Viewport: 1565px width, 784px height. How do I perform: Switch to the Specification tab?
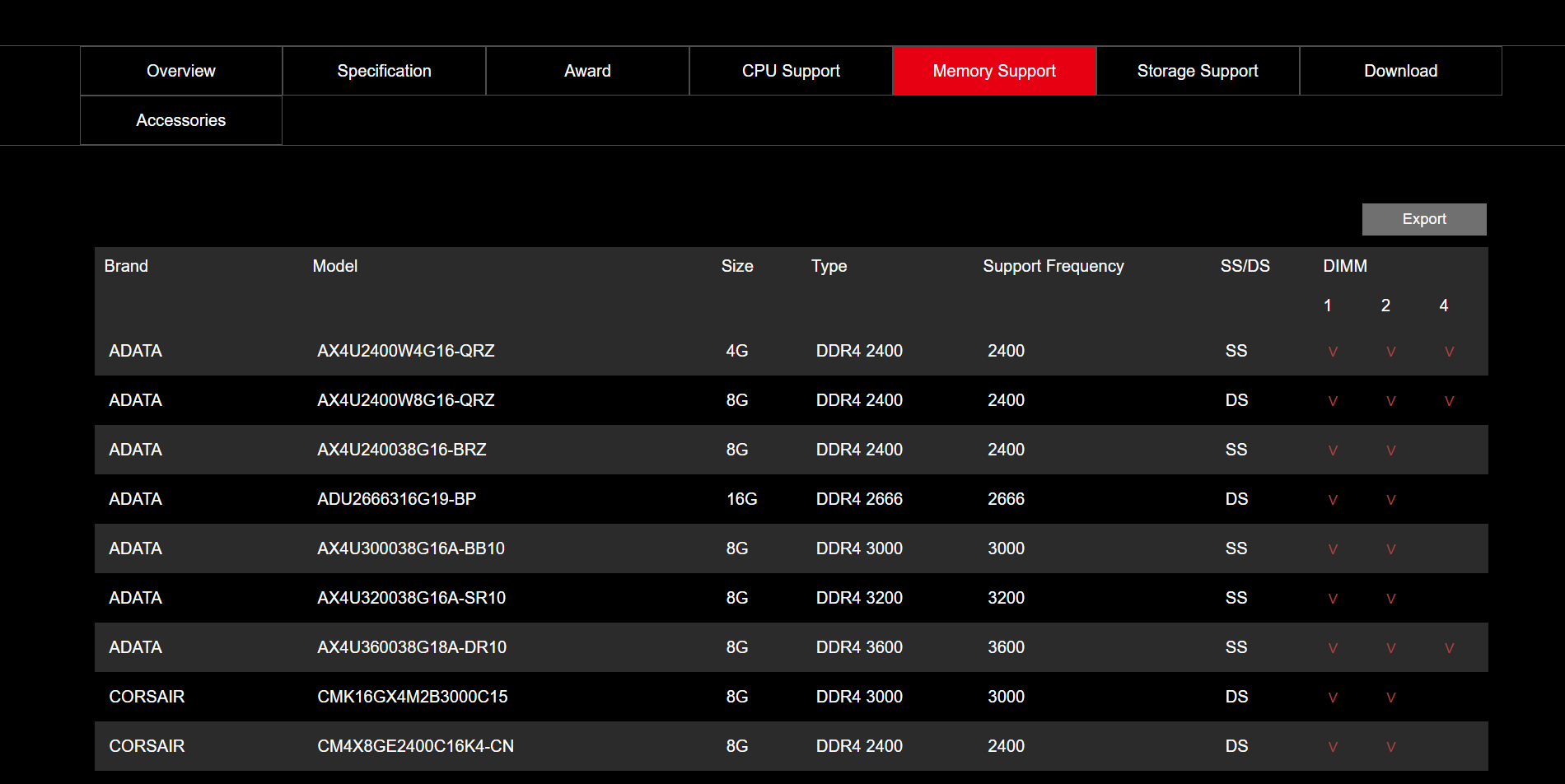click(384, 71)
